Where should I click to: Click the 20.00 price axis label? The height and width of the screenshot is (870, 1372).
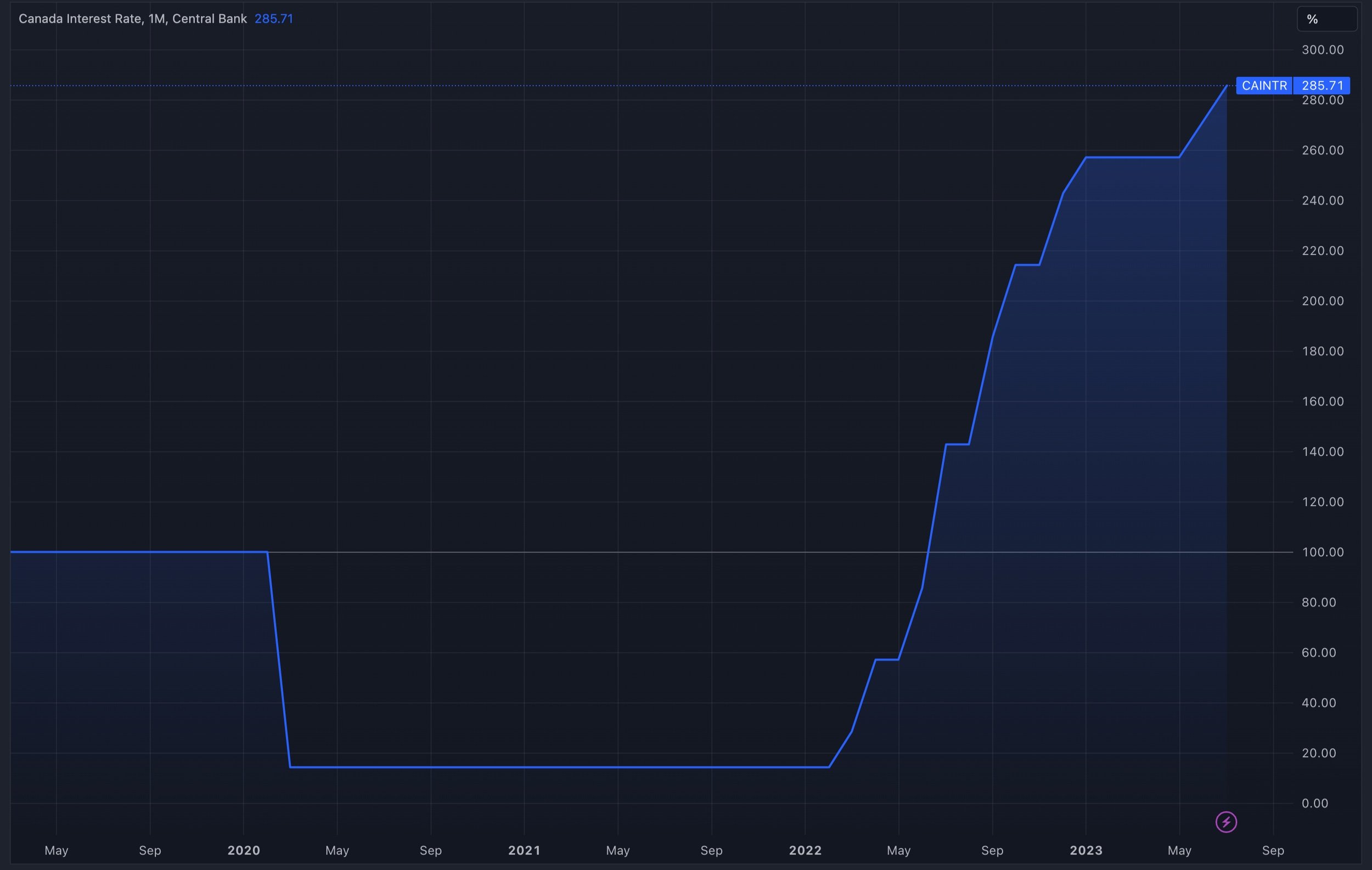1318,753
